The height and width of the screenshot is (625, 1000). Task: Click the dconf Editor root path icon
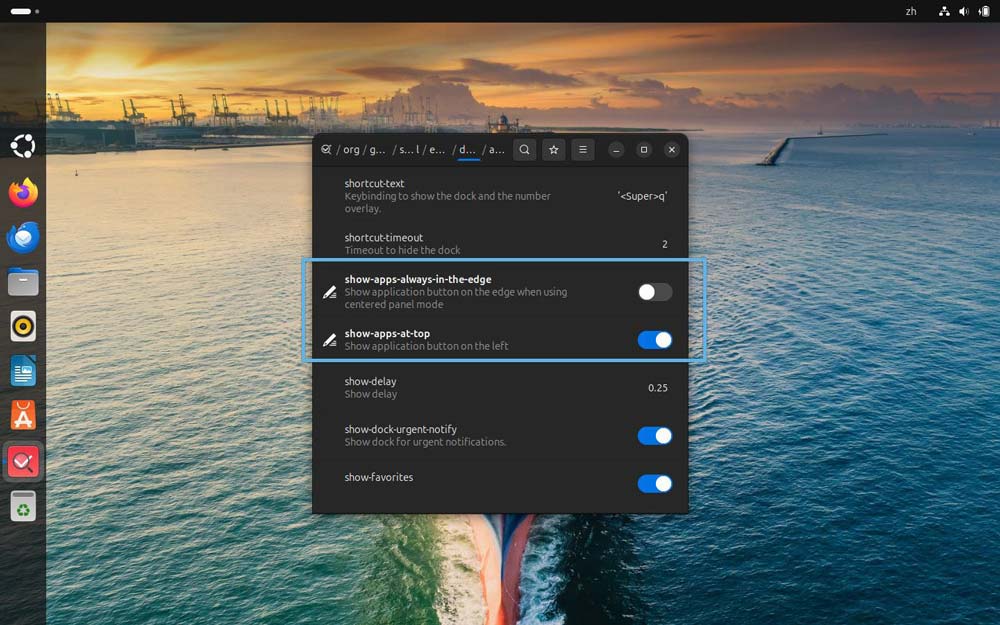pyautogui.click(x=326, y=150)
